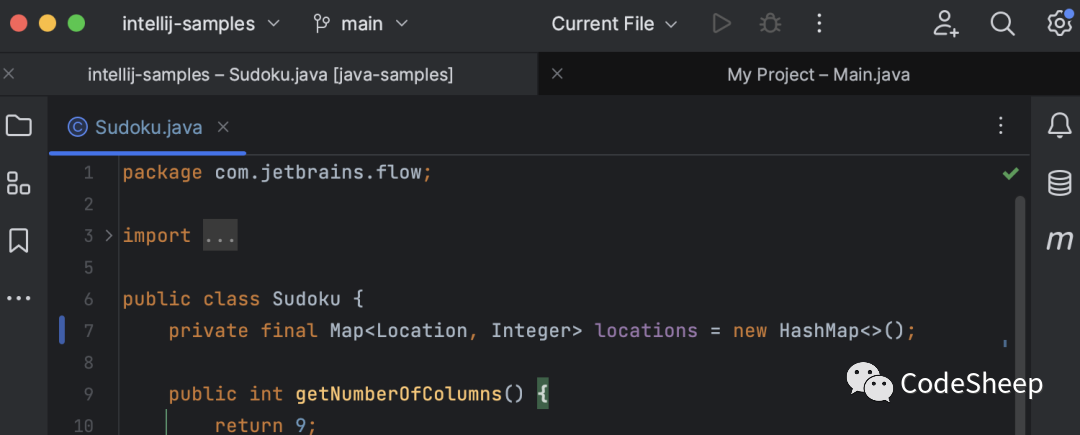Open the Current File run configuration dropdown
The height and width of the screenshot is (435, 1080).
(x=614, y=24)
